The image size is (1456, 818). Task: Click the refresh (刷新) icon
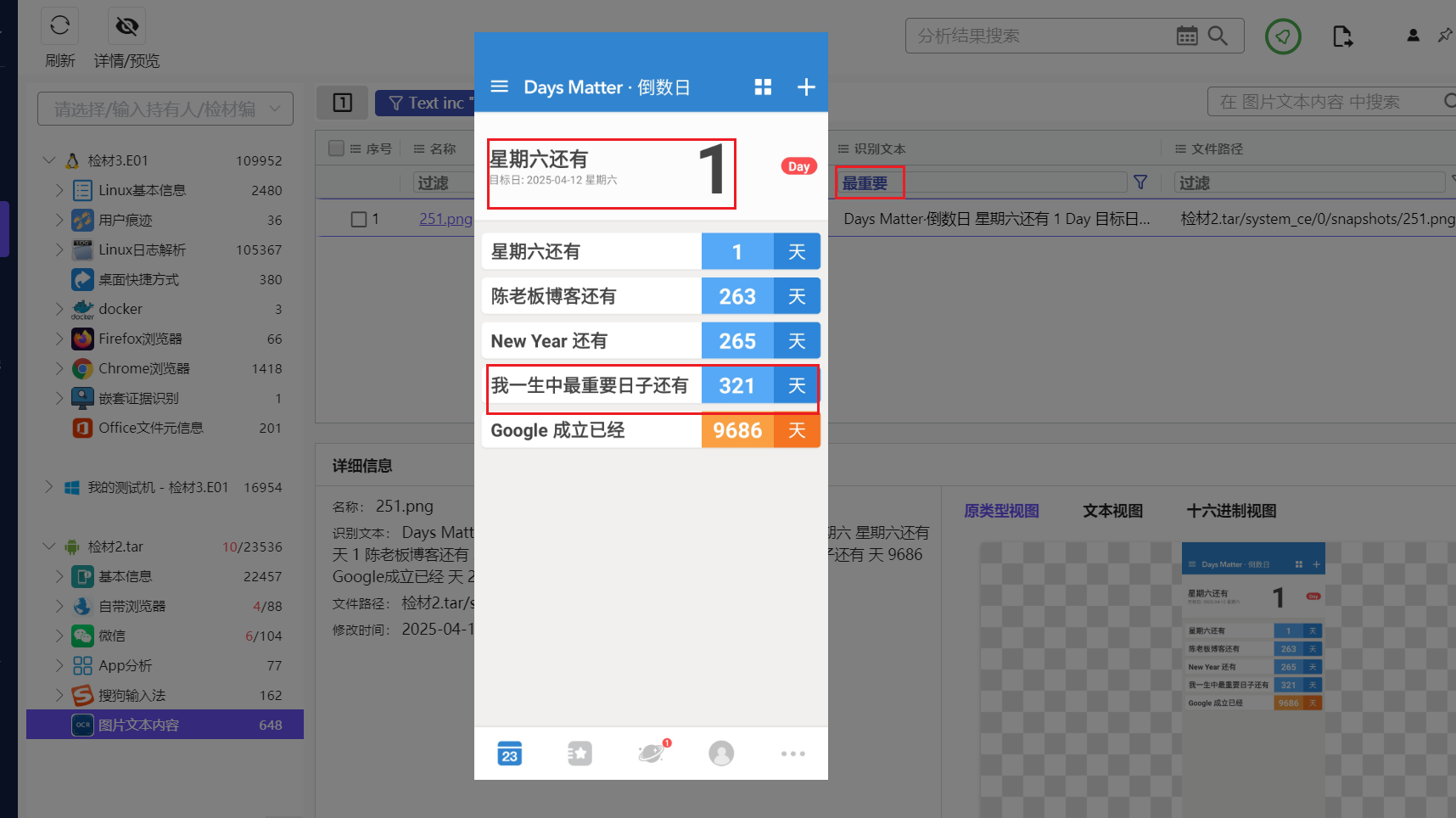[x=59, y=26]
